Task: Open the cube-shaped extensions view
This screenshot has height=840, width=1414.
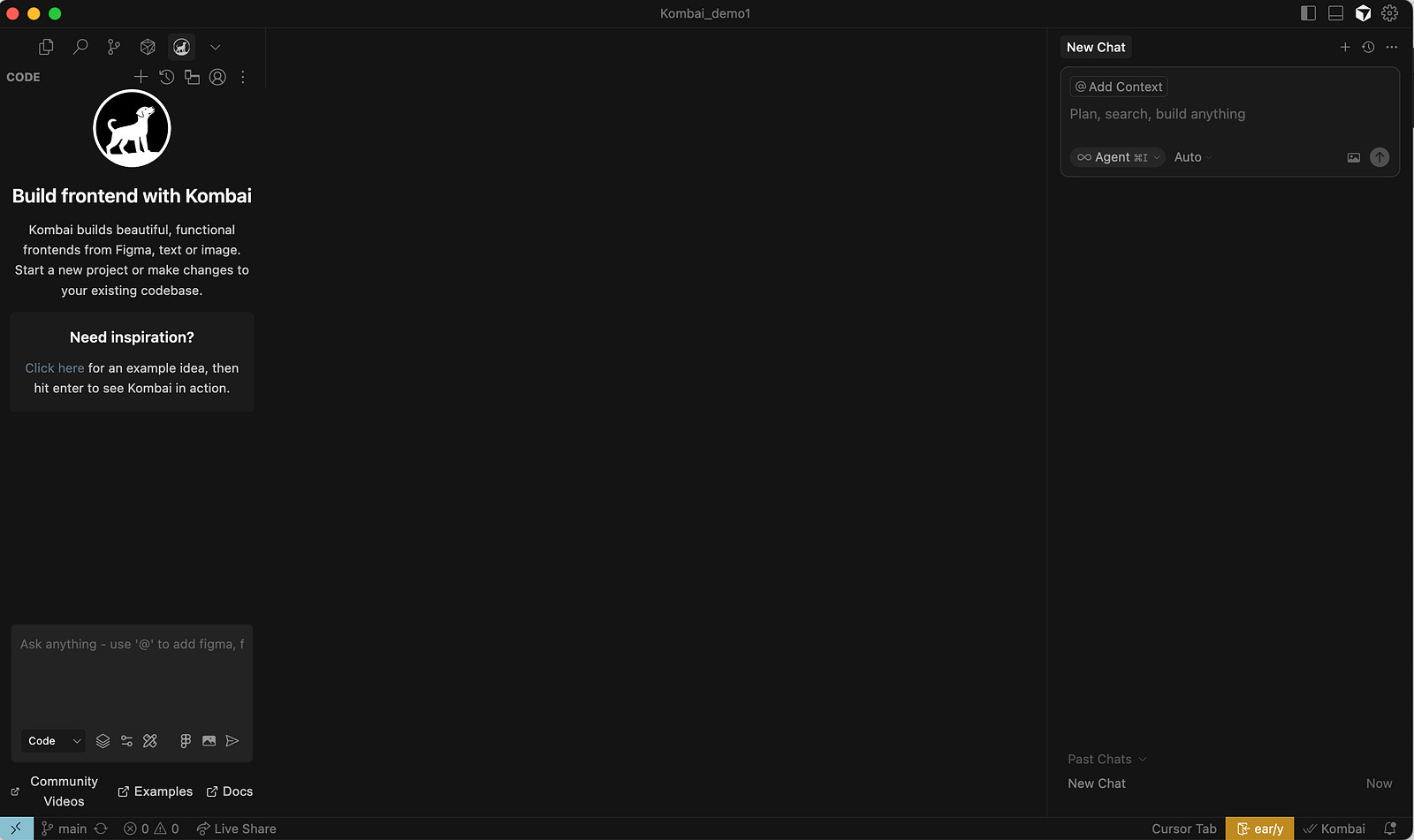Action: (148, 47)
